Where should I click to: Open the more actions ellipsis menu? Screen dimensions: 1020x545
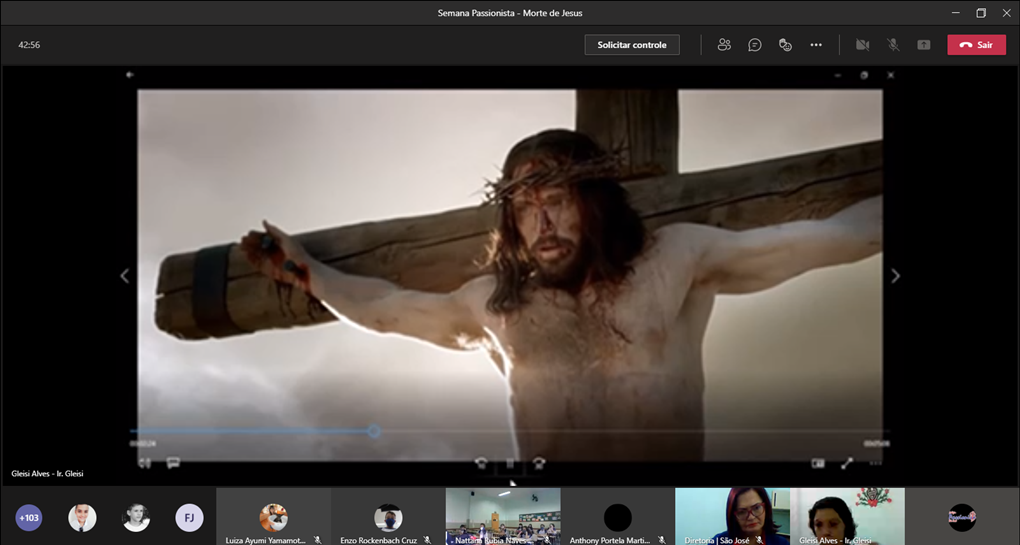pos(816,45)
